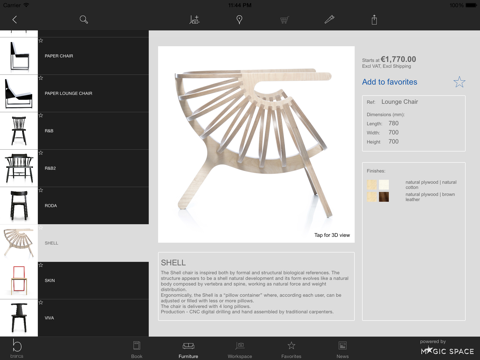The height and width of the screenshot is (360, 480).
Task: Open search with the magnifier icon
Action: coord(84,20)
